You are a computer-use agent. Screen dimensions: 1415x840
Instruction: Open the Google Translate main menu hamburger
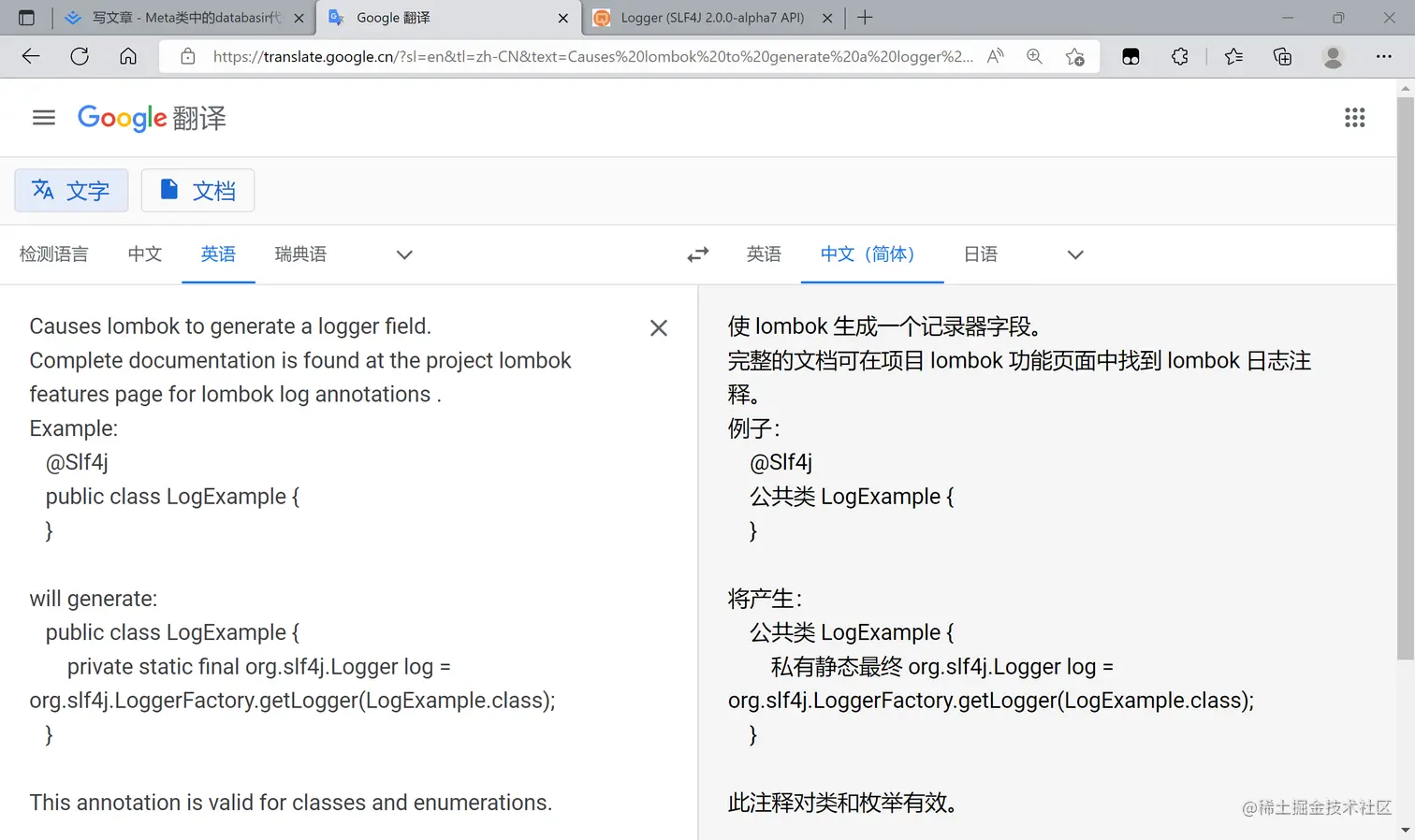(44, 118)
